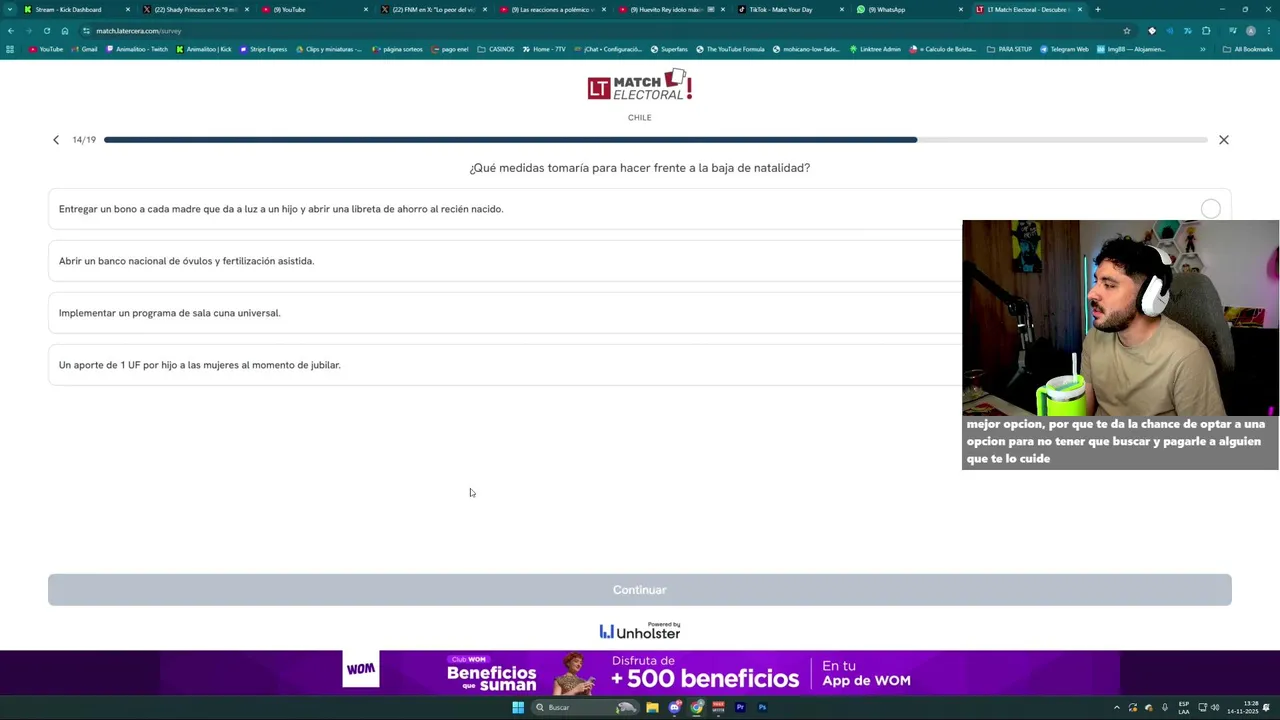Viewport: 1280px width, 720px height.
Task: Switch to FNM en X tab
Action: pos(434,10)
